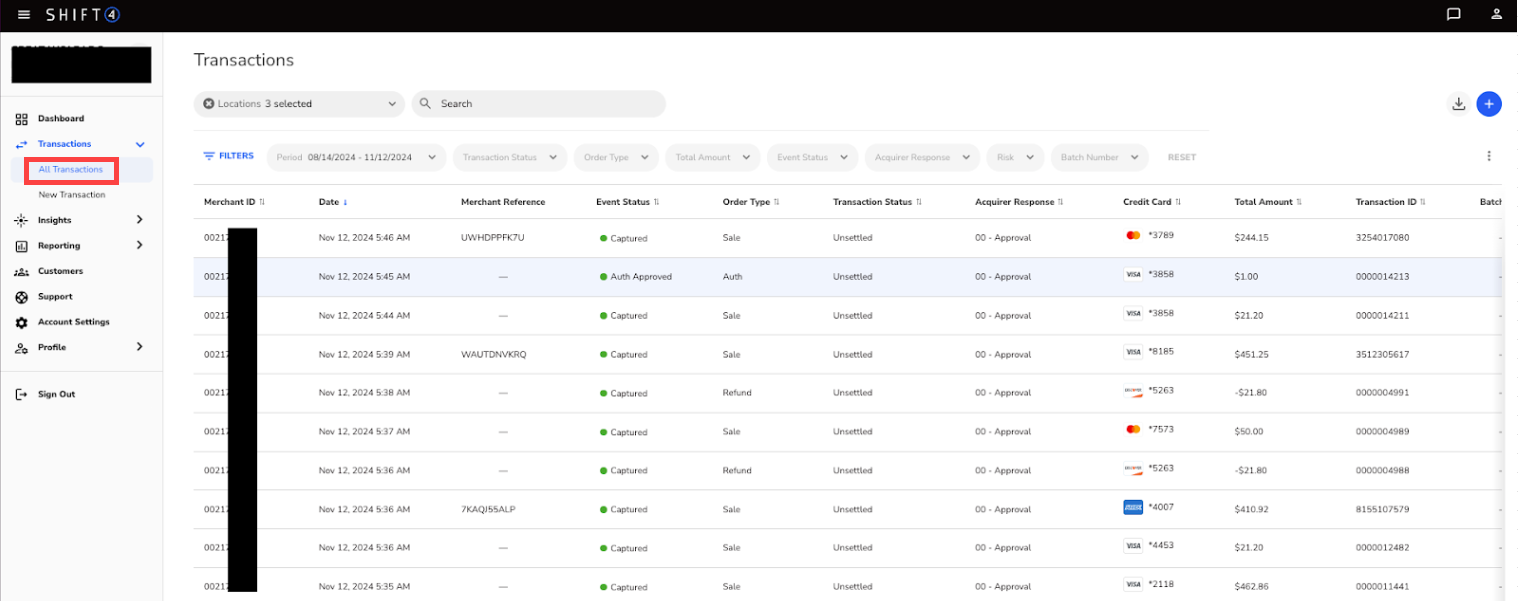
Task: Click the Sign Out icon
Action: tap(22, 394)
